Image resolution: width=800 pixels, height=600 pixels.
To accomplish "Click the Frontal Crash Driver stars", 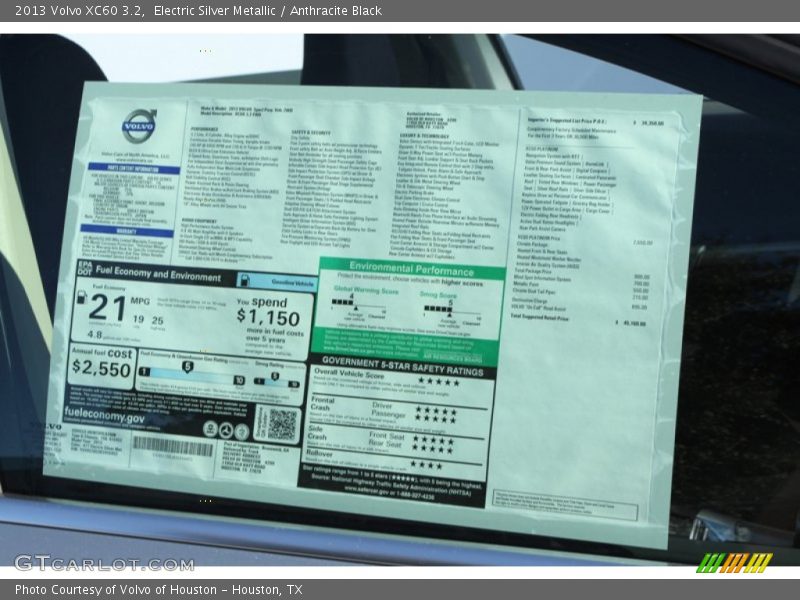I will click(436, 408).
